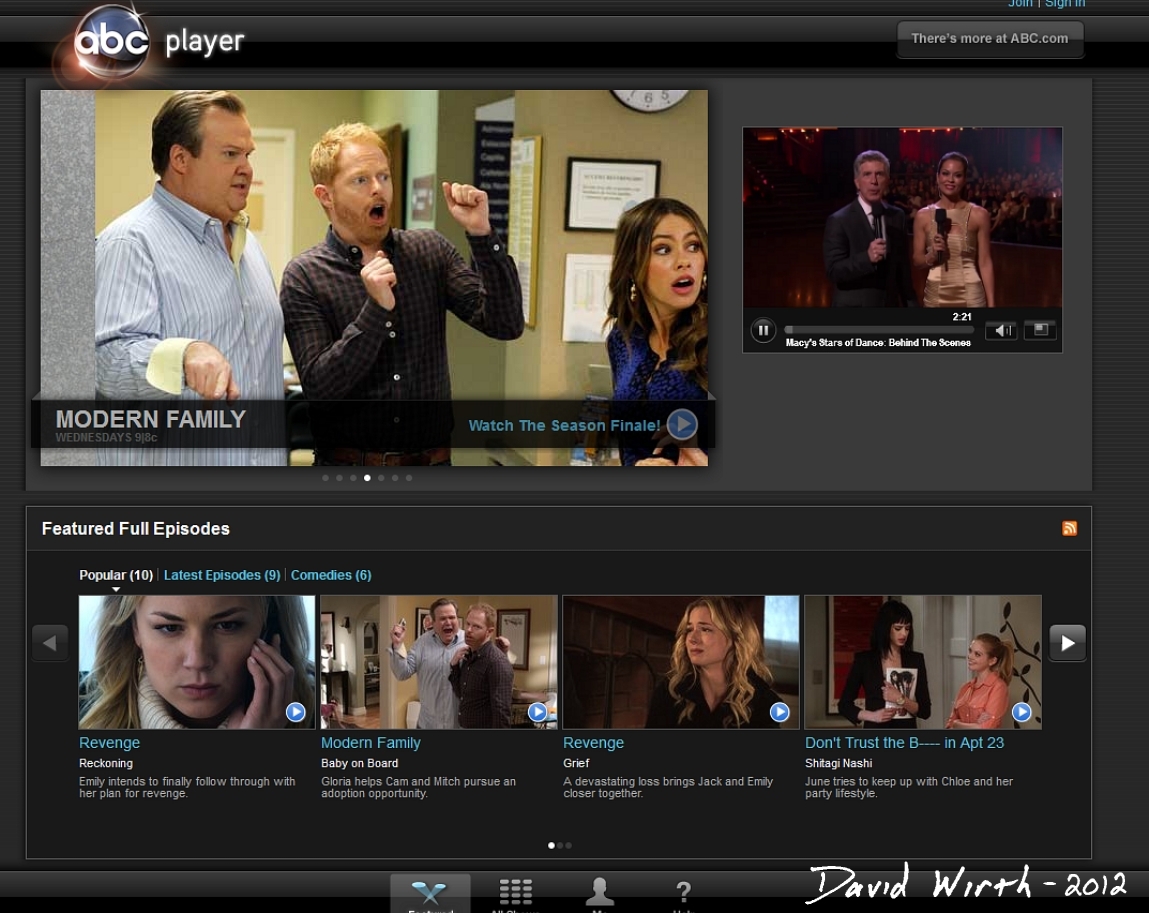
Task: Pause the Macy's Stars of Dance video
Action: (x=763, y=330)
